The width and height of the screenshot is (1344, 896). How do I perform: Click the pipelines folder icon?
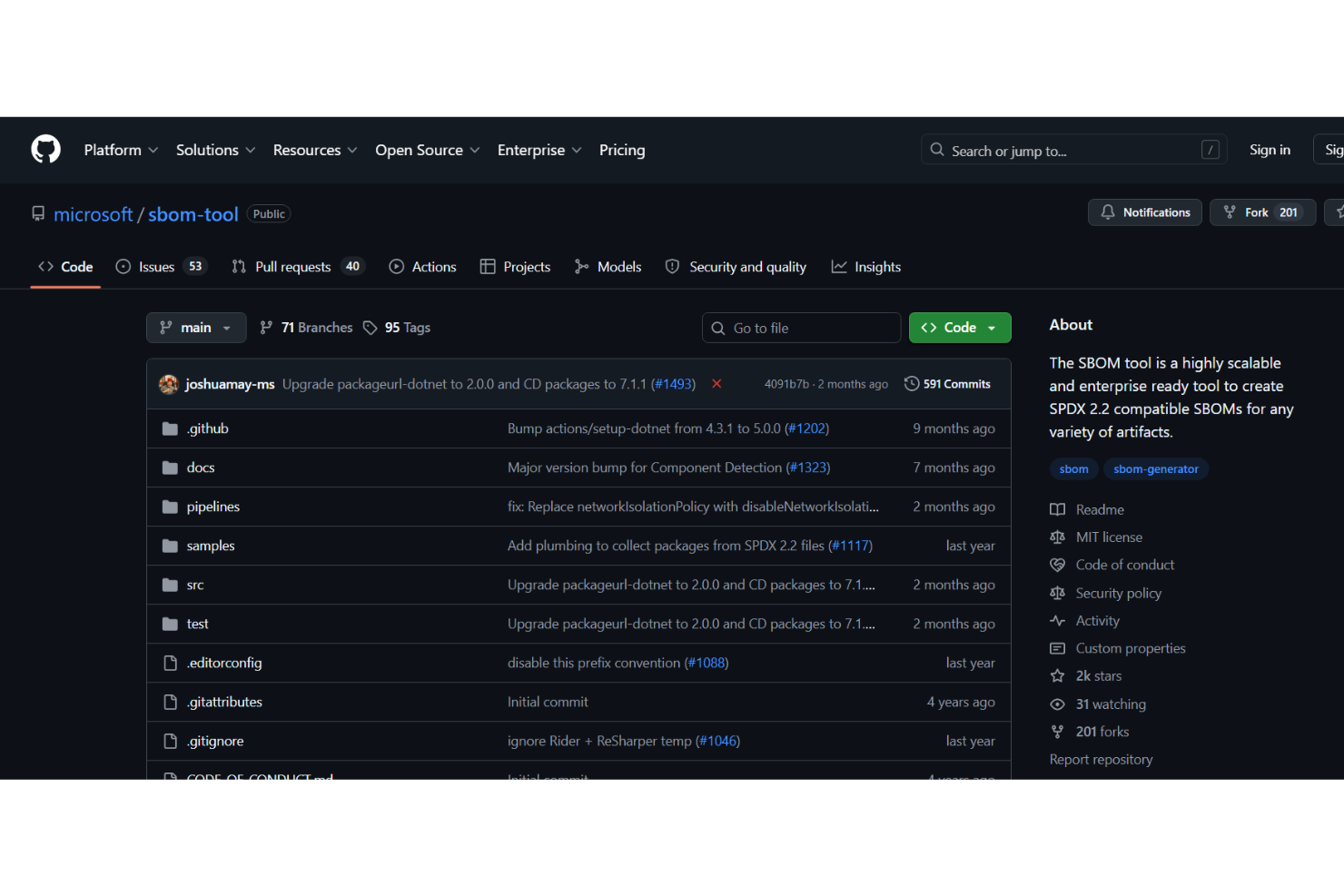tap(170, 507)
